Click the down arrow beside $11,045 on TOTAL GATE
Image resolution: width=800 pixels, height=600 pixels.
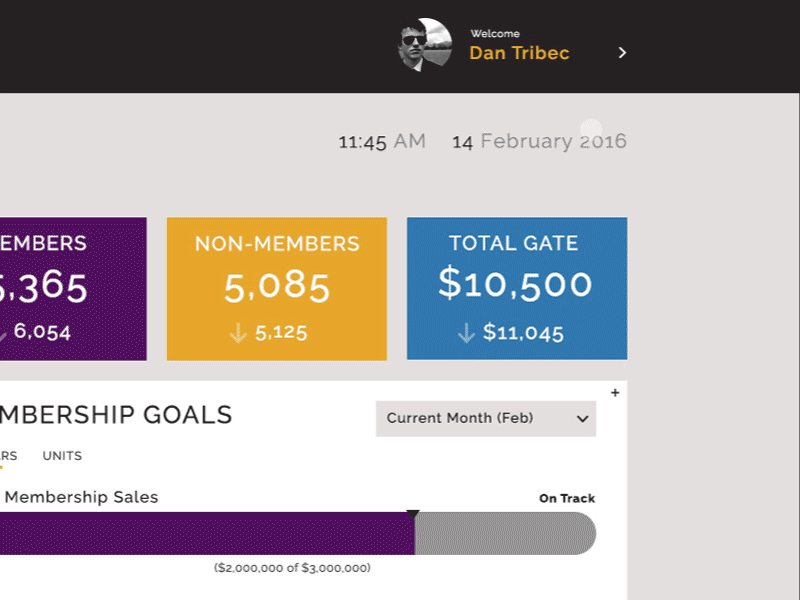pos(466,331)
